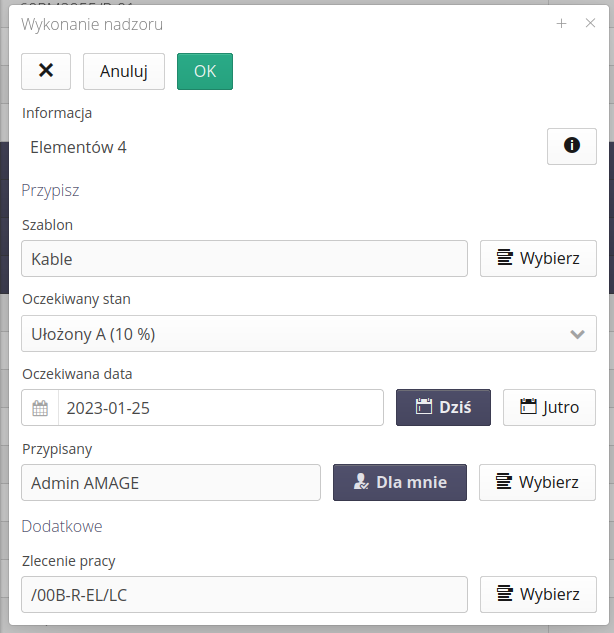The height and width of the screenshot is (633, 614).
Task: Expand the dialog with plus icon
Action: pos(562,24)
